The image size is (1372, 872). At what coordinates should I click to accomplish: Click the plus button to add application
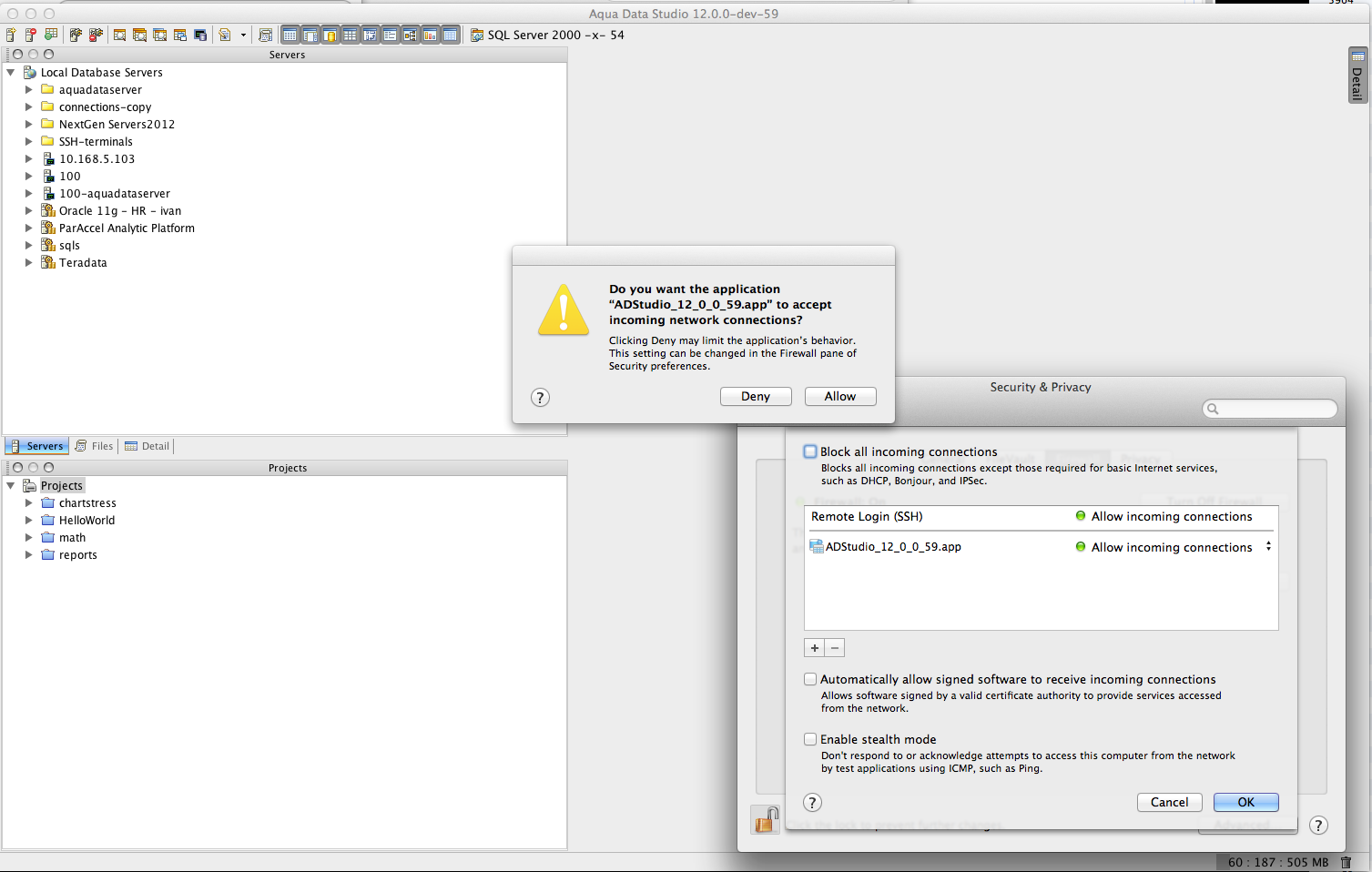tap(815, 648)
